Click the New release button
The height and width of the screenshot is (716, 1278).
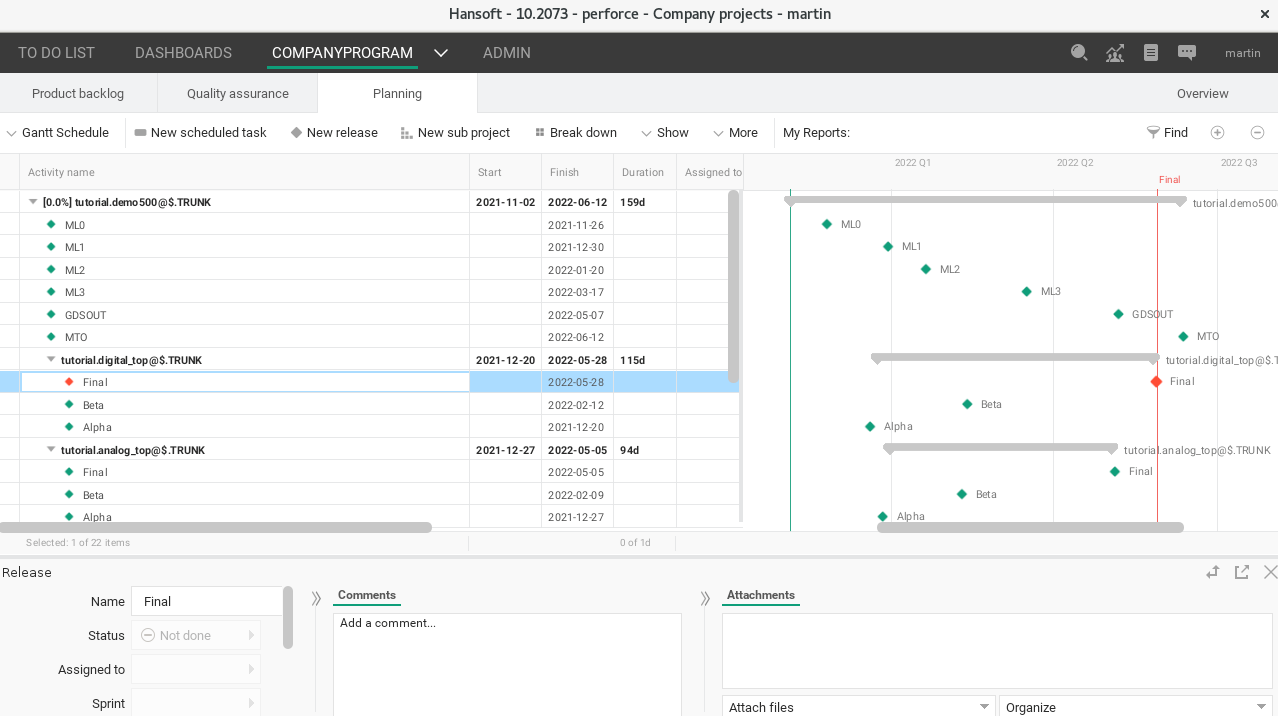coord(334,133)
